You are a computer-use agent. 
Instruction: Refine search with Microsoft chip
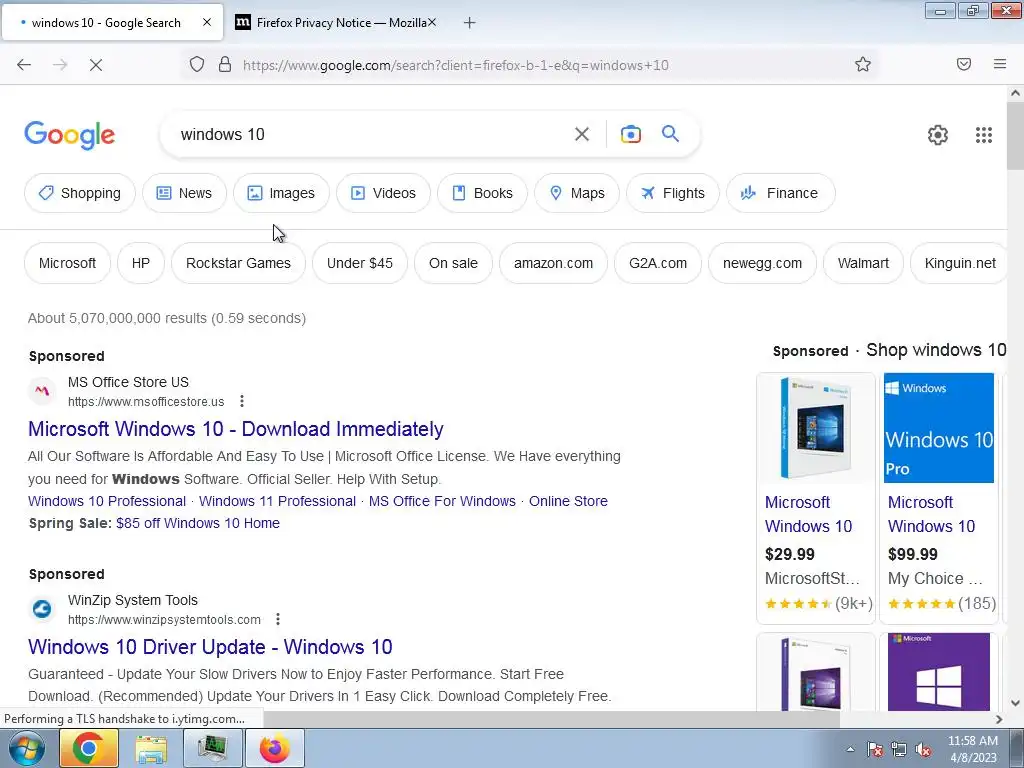(x=67, y=263)
